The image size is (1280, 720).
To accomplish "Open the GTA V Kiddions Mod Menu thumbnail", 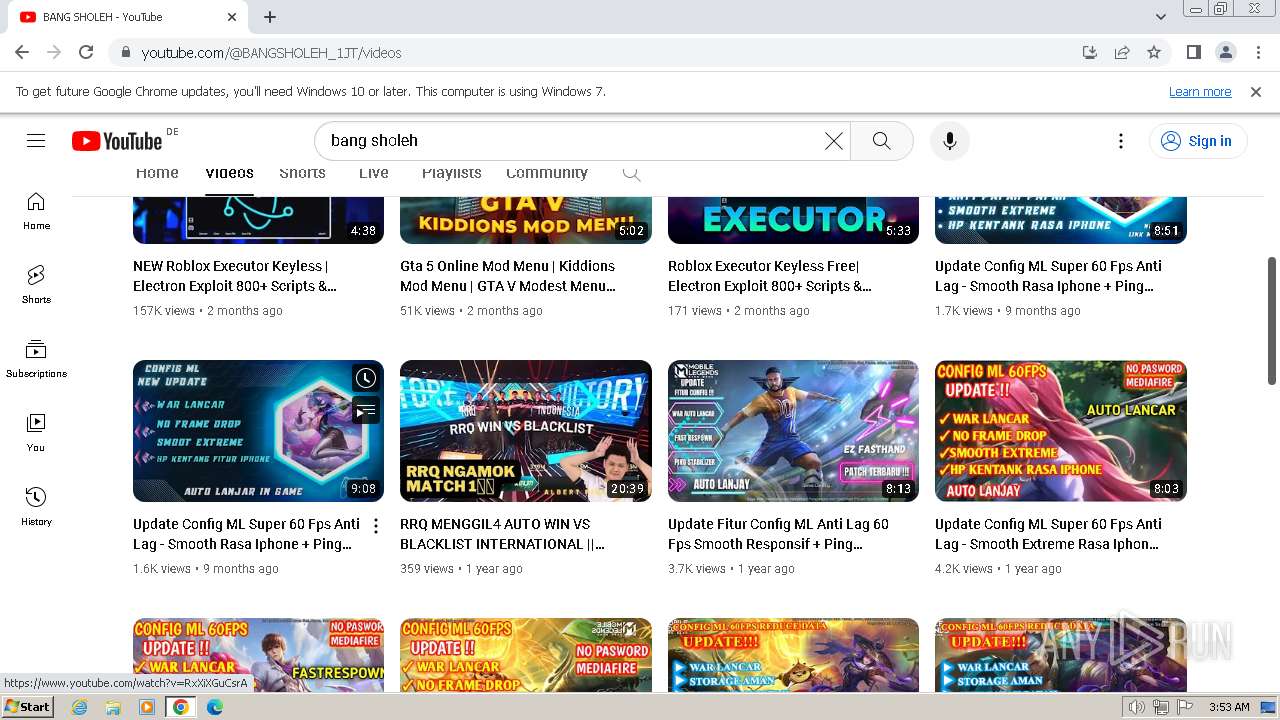I will tap(526, 220).
